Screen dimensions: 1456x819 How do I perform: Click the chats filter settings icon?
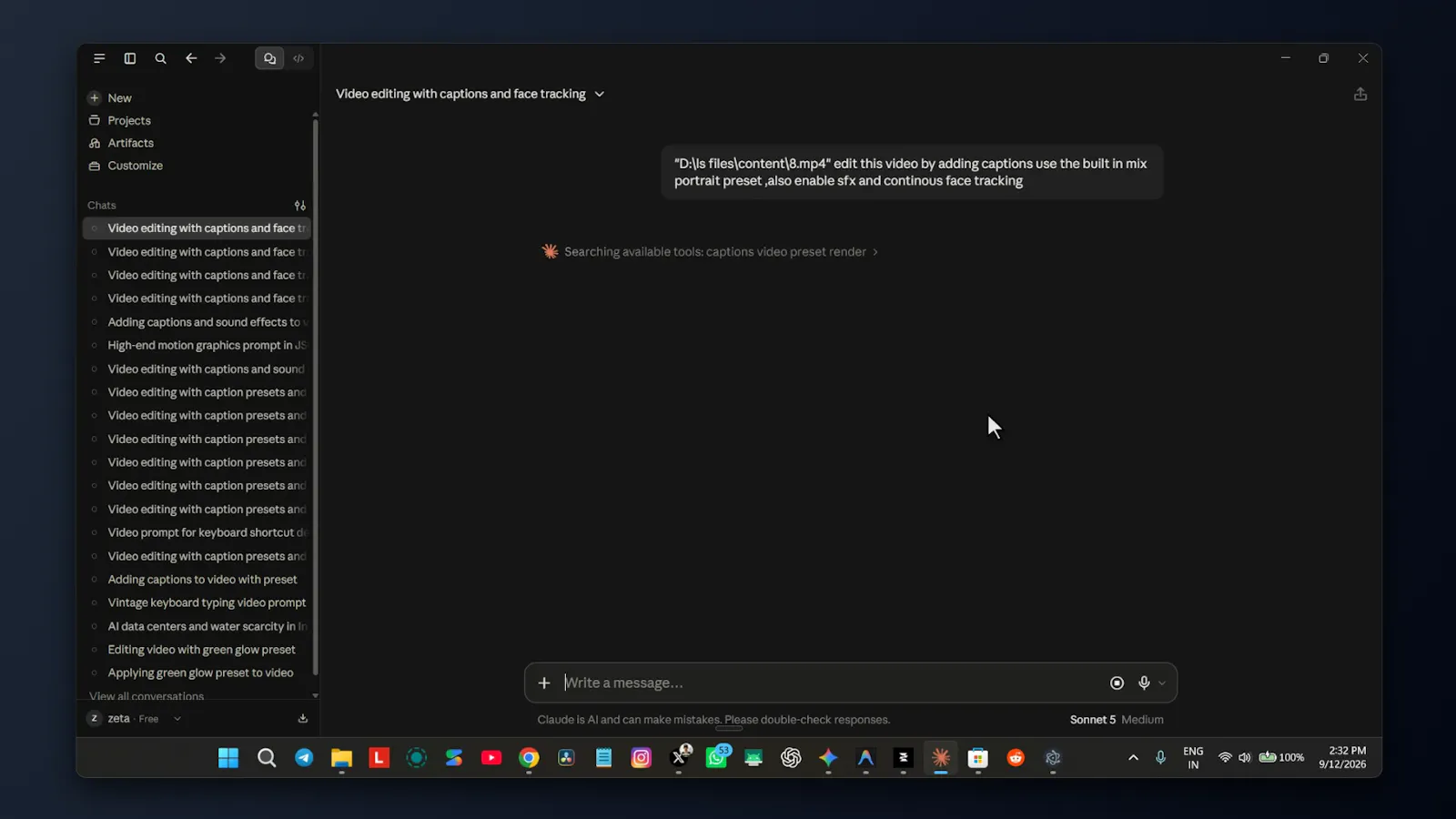click(x=300, y=206)
